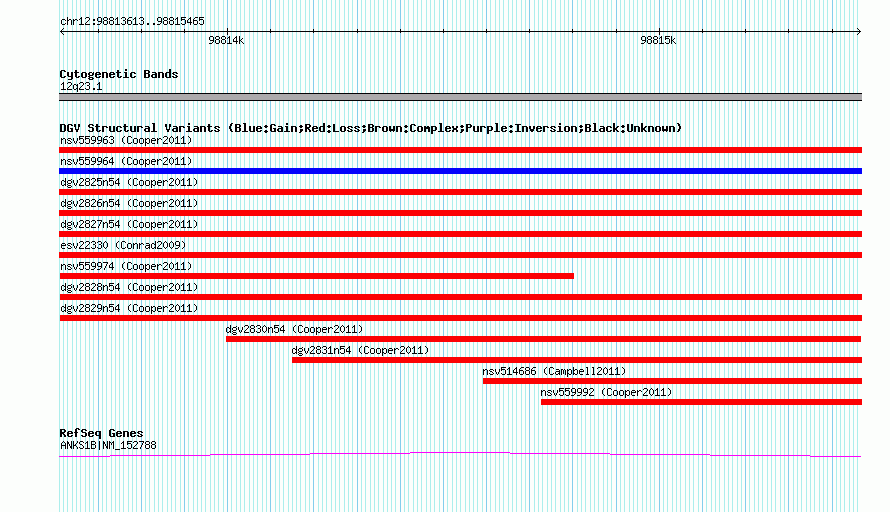Screen dimensions: 890x512
Task: Select the blue nsv559964 gain bar
Action: [x=460, y=171]
